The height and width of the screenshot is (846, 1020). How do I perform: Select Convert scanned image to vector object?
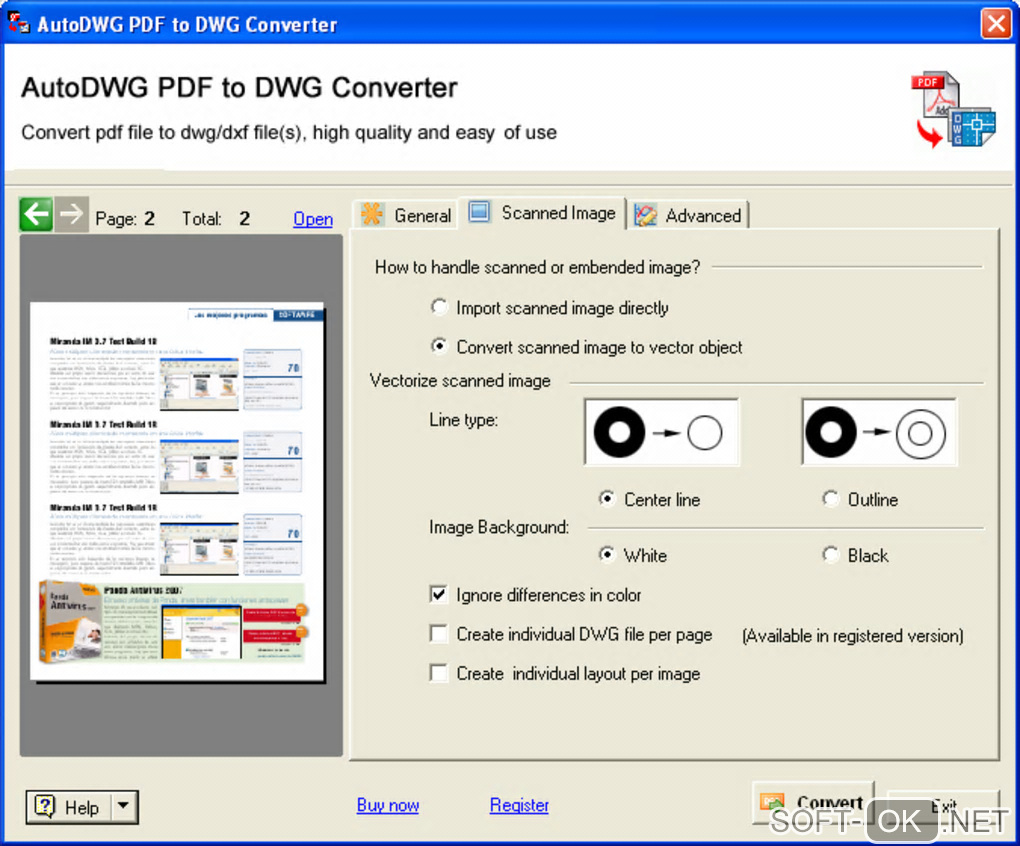[x=586, y=347]
